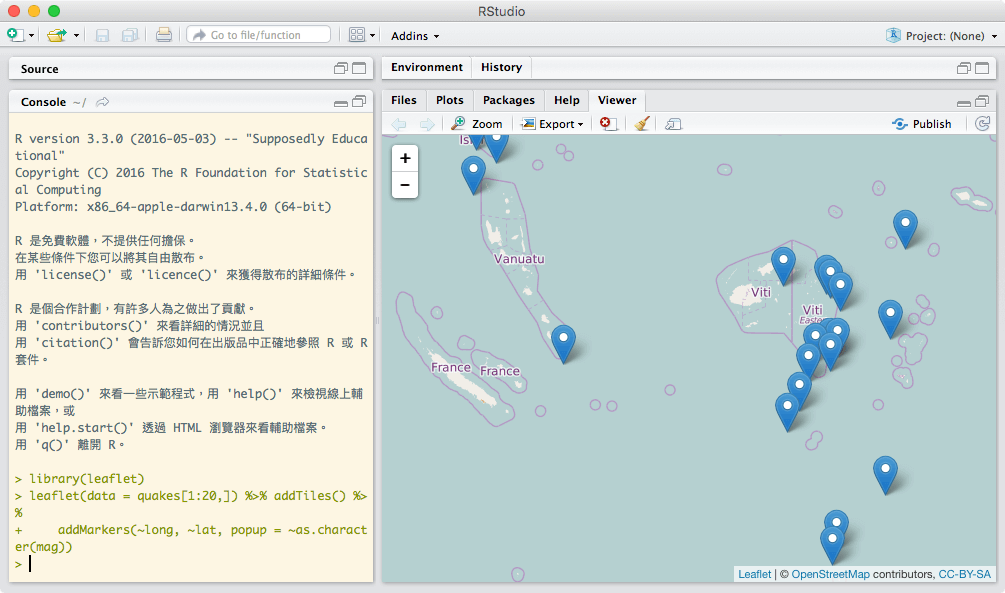Open the OpenStreetMap attribution link
The image size is (1005, 593).
(830, 574)
